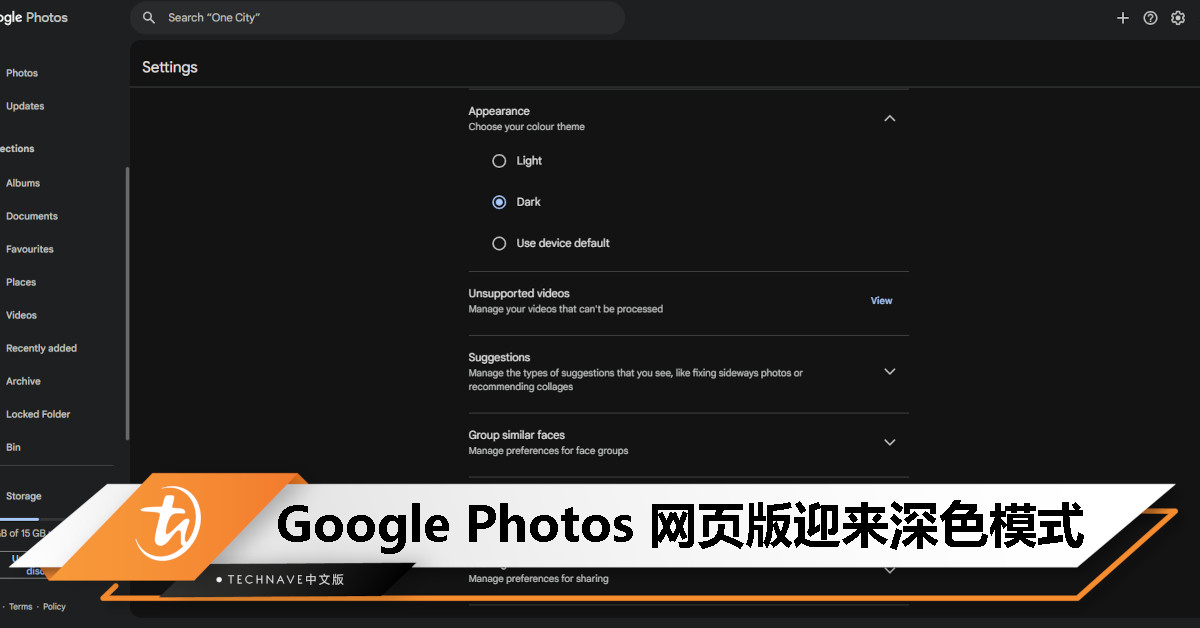Open the help question mark icon

coord(1151,18)
